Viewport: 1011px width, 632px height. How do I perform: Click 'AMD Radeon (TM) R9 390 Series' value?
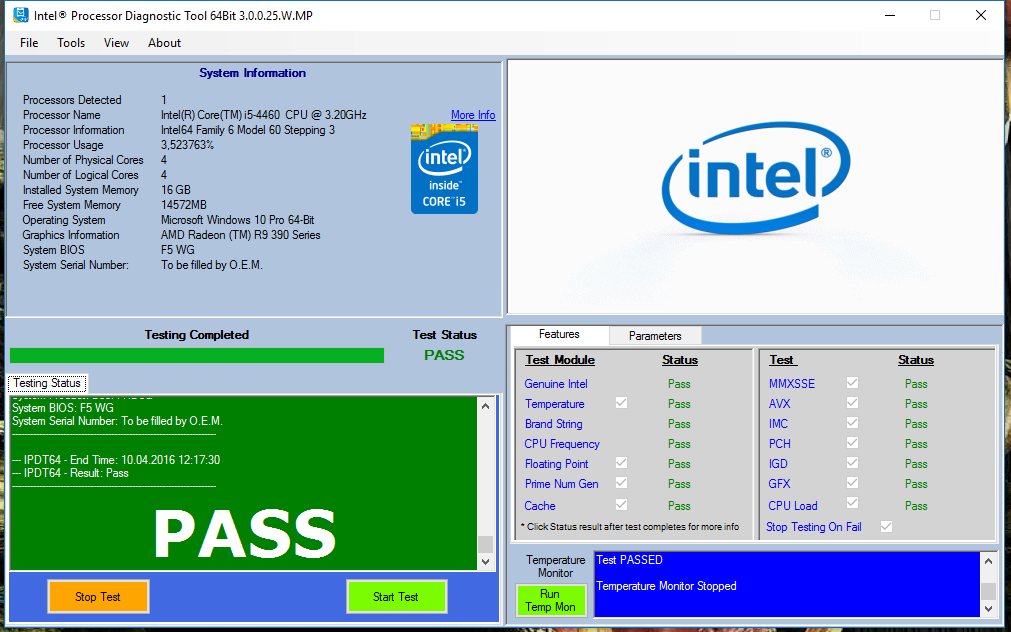coord(240,235)
